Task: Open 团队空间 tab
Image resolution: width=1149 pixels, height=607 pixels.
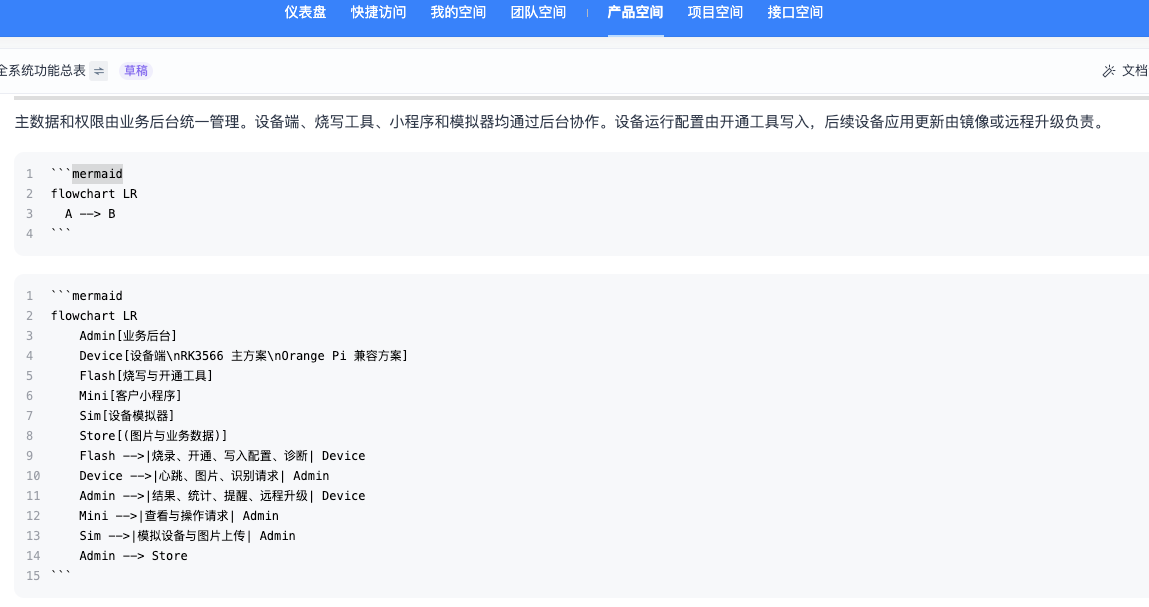Action: (x=538, y=12)
